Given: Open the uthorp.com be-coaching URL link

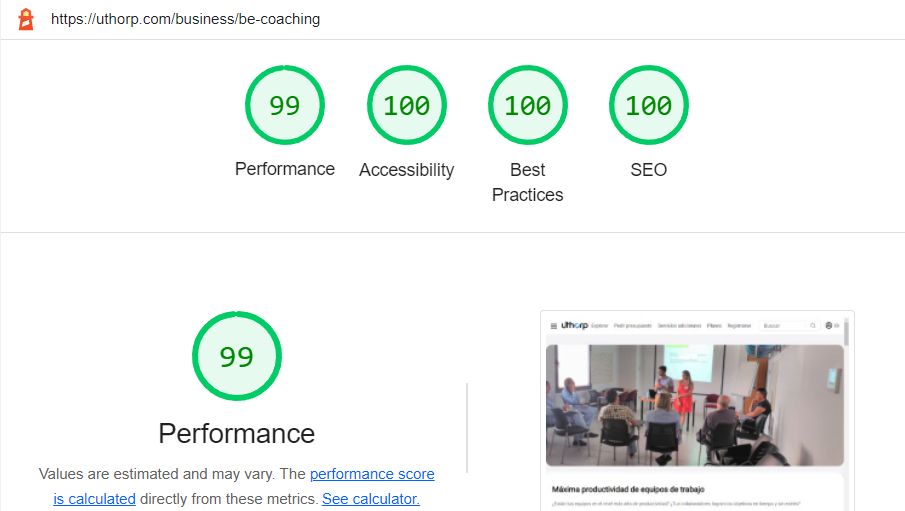Looking at the screenshot, I should click(185, 19).
